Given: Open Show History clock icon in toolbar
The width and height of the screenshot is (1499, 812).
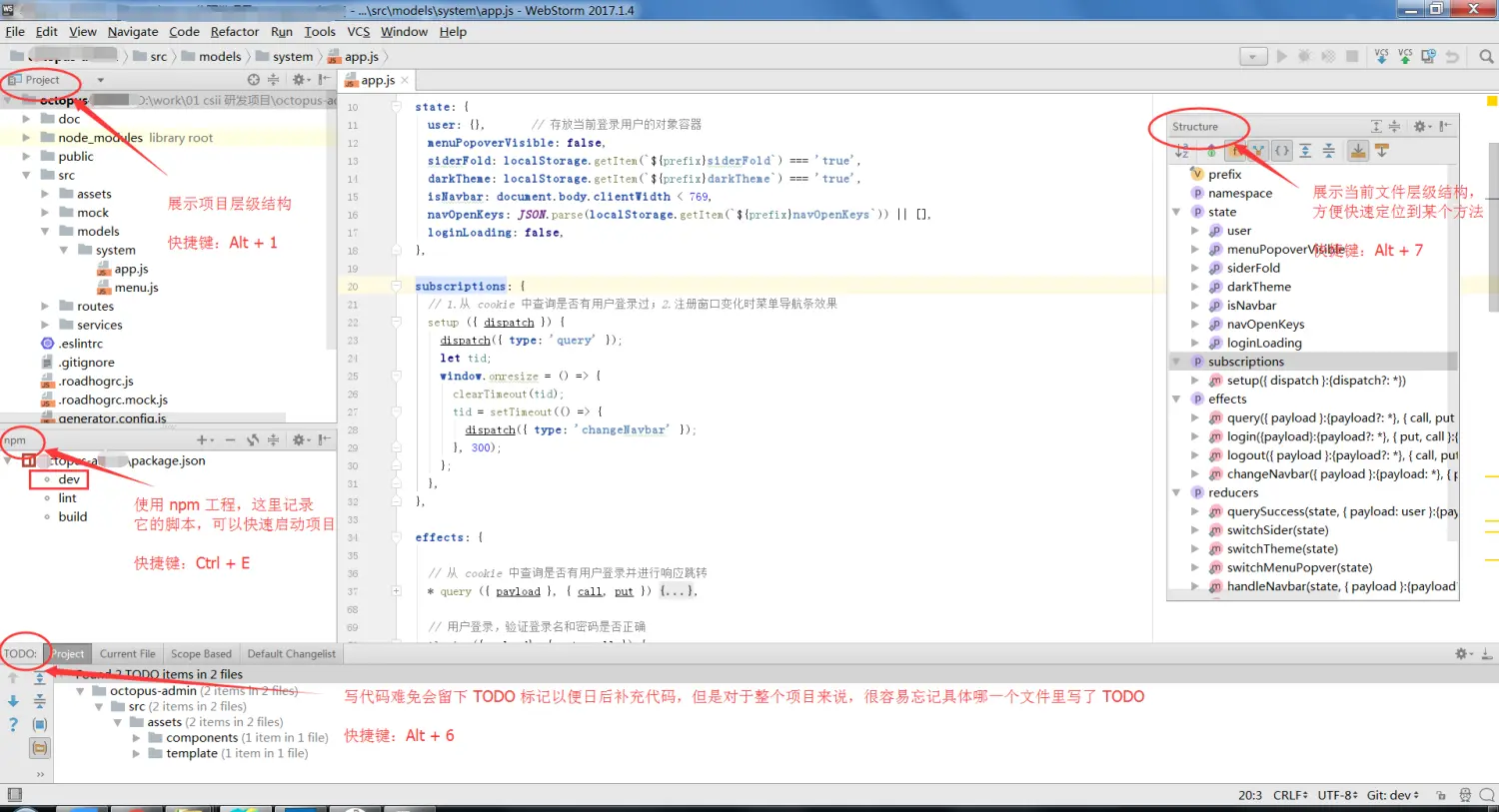Looking at the screenshot, I should coord(1429,56).
